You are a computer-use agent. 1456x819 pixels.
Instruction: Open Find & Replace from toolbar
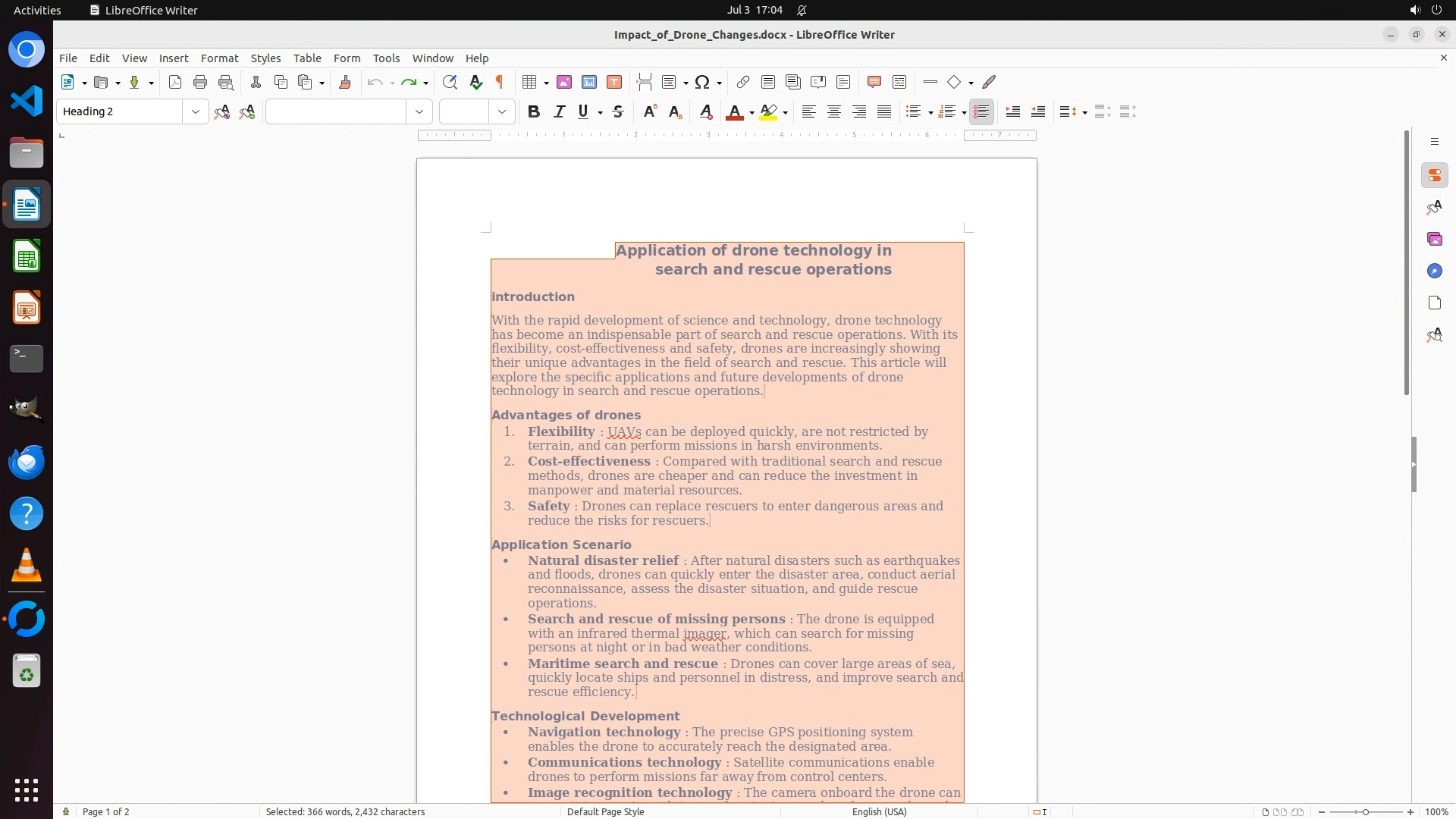coord(450,82)
